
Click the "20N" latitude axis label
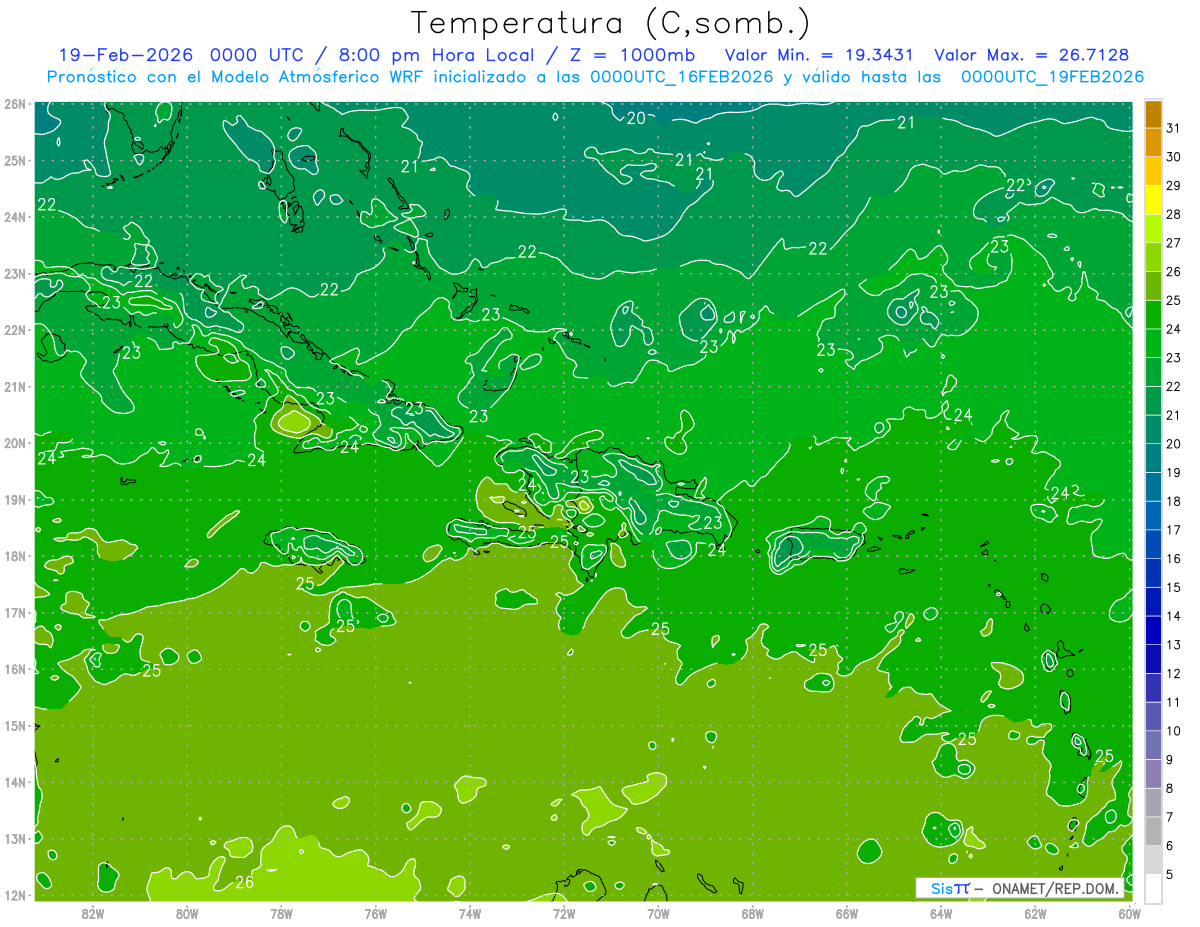(15, 443)
